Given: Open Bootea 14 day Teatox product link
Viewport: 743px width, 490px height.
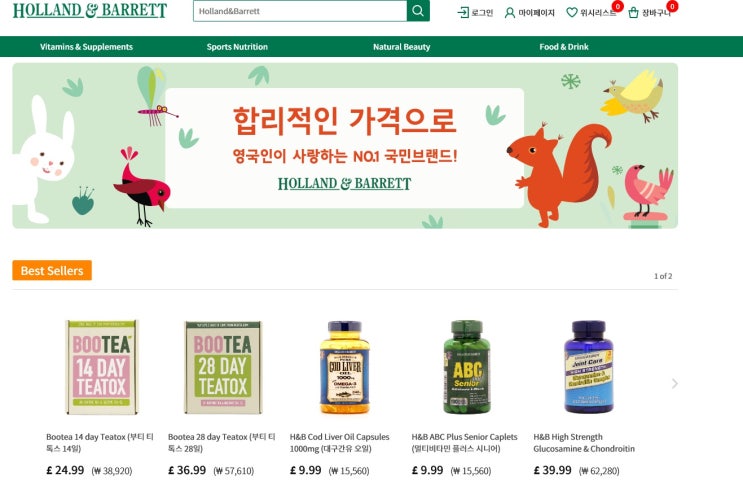Looking at the screenshot, I should tap(100, 442).
